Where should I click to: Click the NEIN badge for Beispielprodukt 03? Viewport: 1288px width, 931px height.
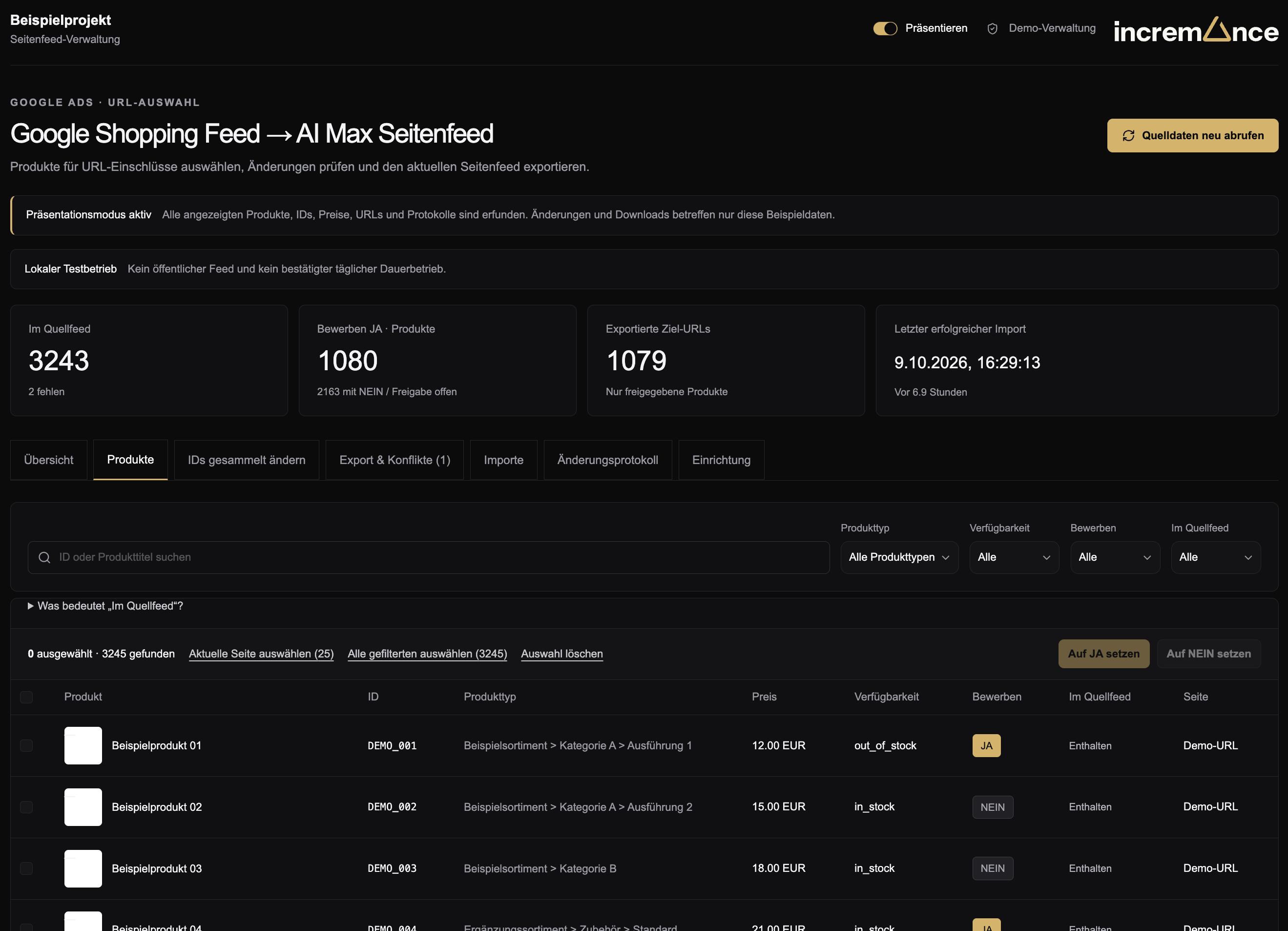(x=993, y=868)
